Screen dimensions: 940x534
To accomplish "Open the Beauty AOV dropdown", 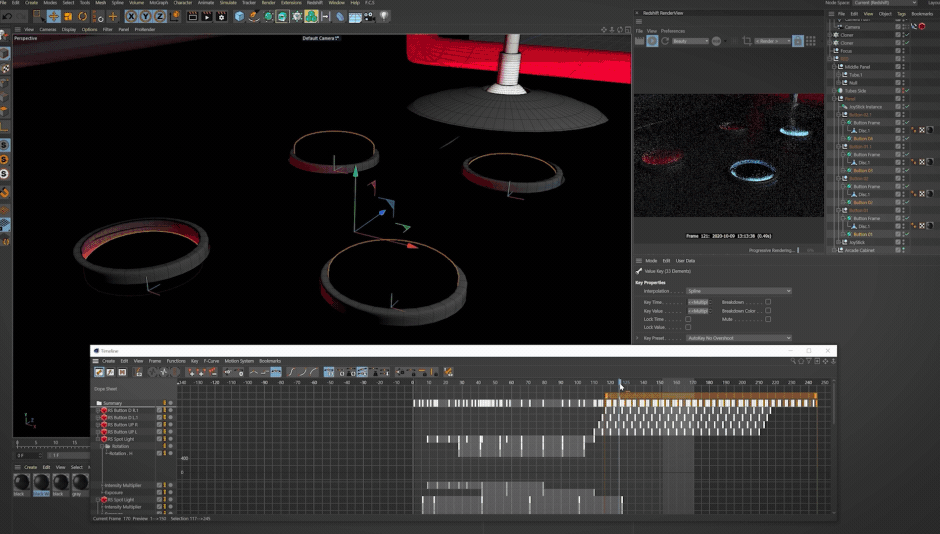I will coord(690,41).
